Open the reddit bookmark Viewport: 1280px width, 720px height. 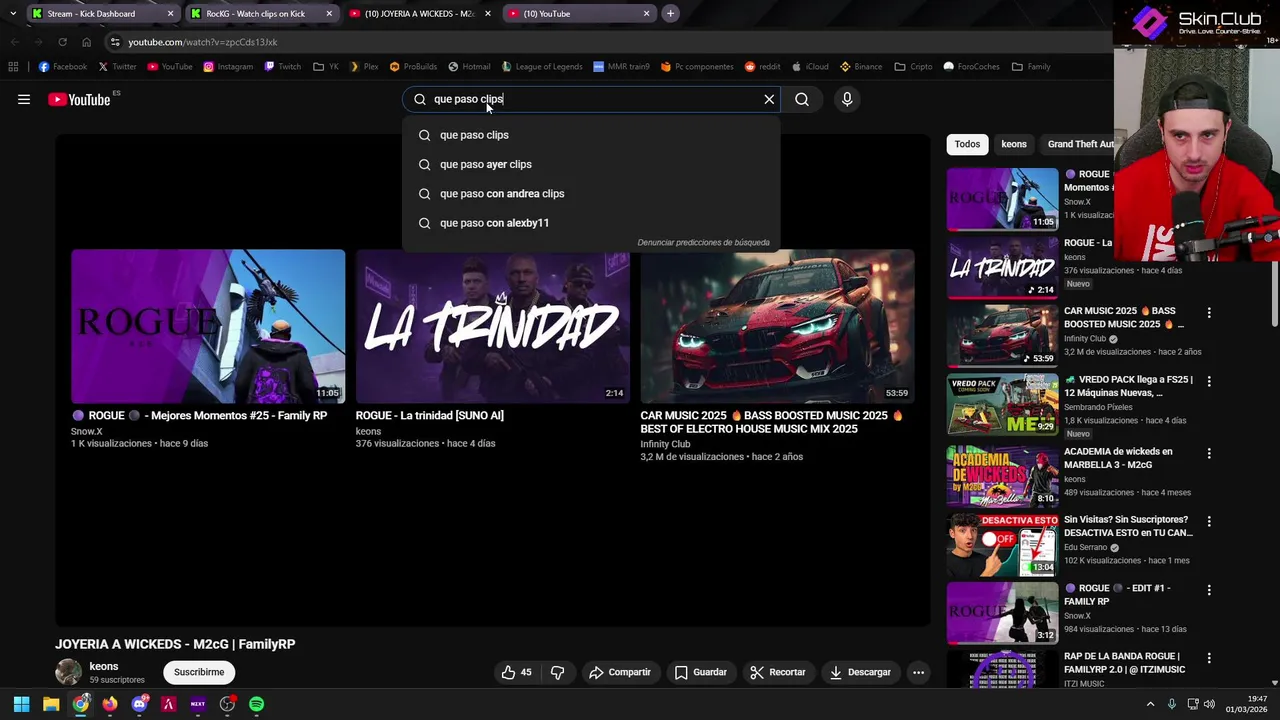point(762,67)
